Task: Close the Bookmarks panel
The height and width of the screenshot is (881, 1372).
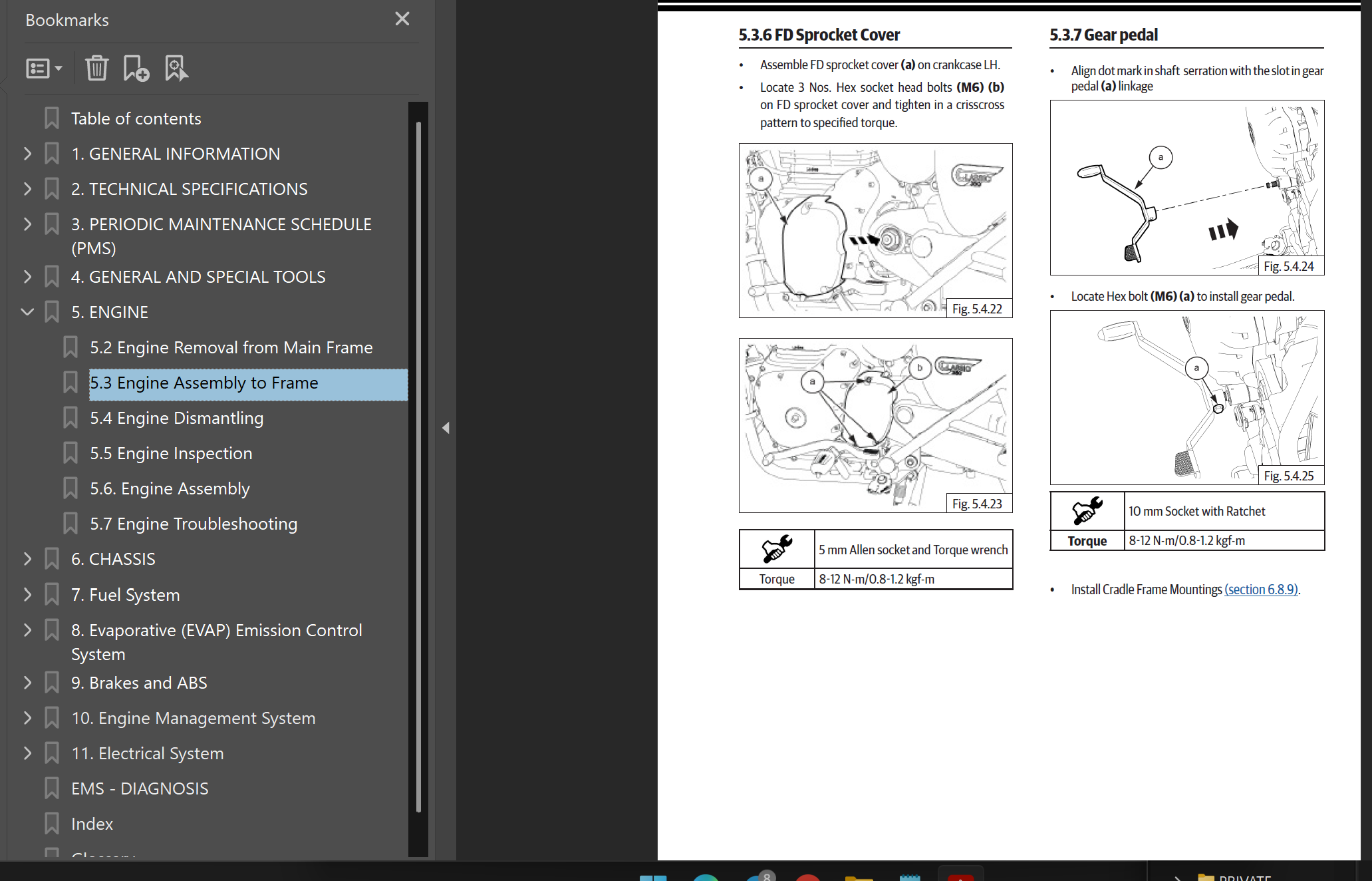Action: pos(402,19)
